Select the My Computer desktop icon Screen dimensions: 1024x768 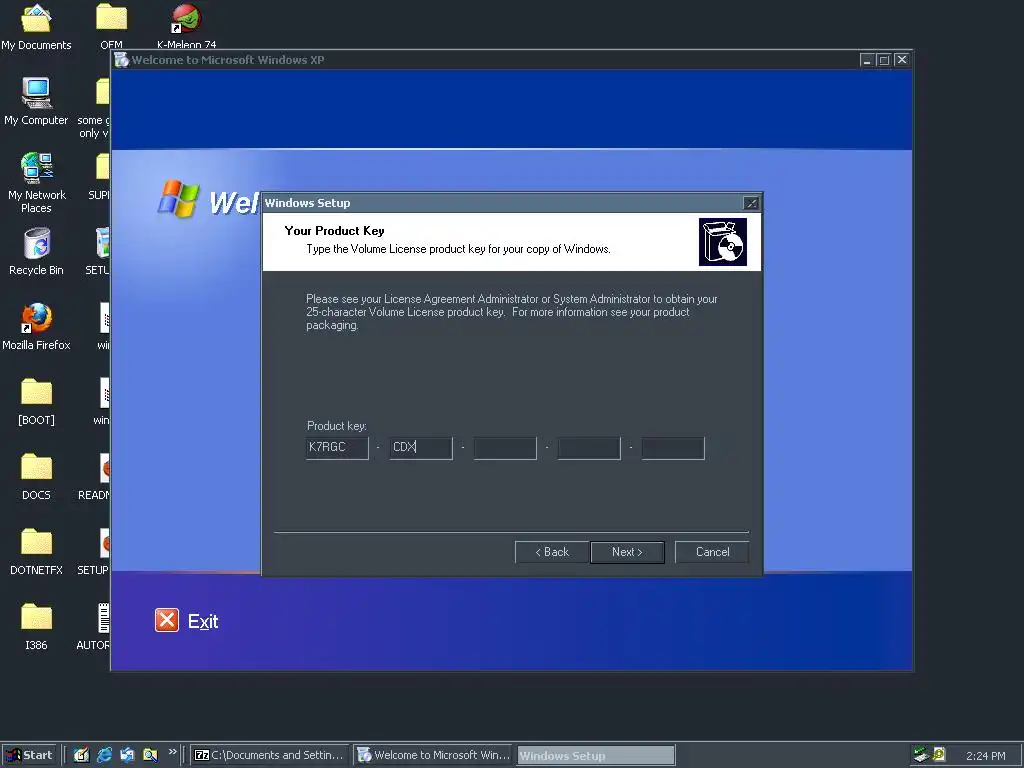pos(36,101)
